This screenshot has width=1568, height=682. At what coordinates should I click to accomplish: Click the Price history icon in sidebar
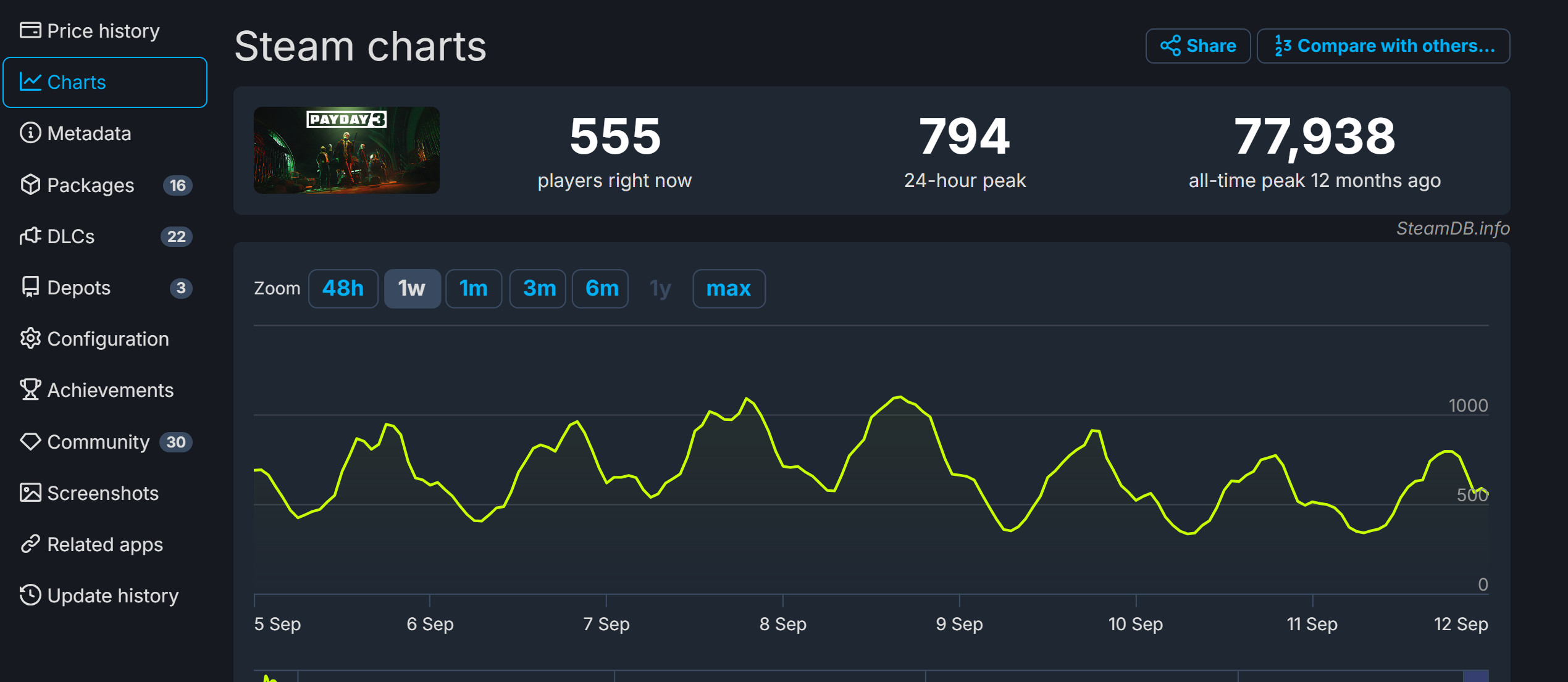click(x=30, y=30)
